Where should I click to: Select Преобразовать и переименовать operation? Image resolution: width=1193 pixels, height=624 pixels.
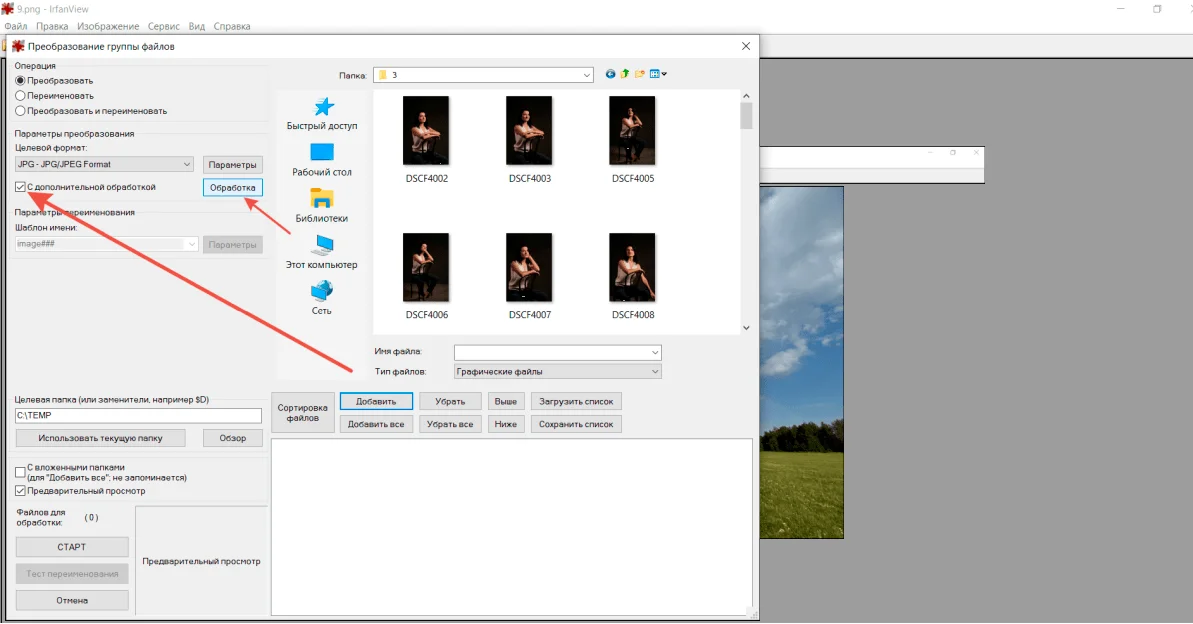tap(20, 111)
